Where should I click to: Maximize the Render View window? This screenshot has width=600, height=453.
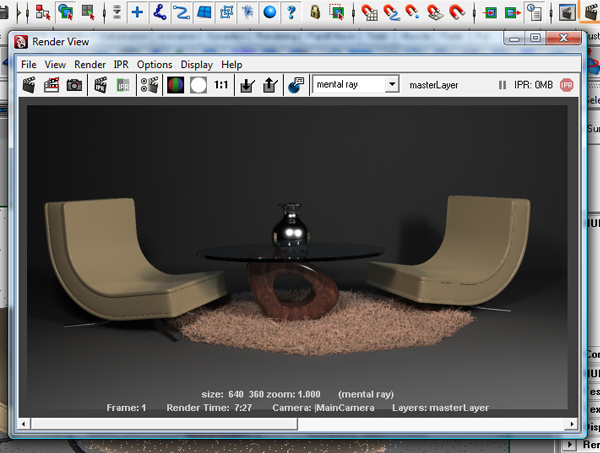pyautogui.click(x=535, y=38)
